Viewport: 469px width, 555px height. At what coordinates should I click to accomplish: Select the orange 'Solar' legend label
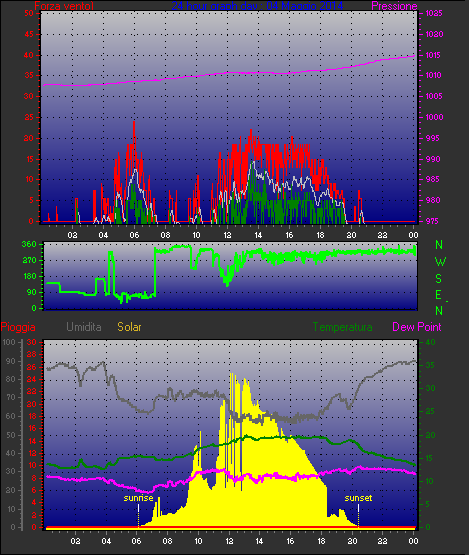129,327
